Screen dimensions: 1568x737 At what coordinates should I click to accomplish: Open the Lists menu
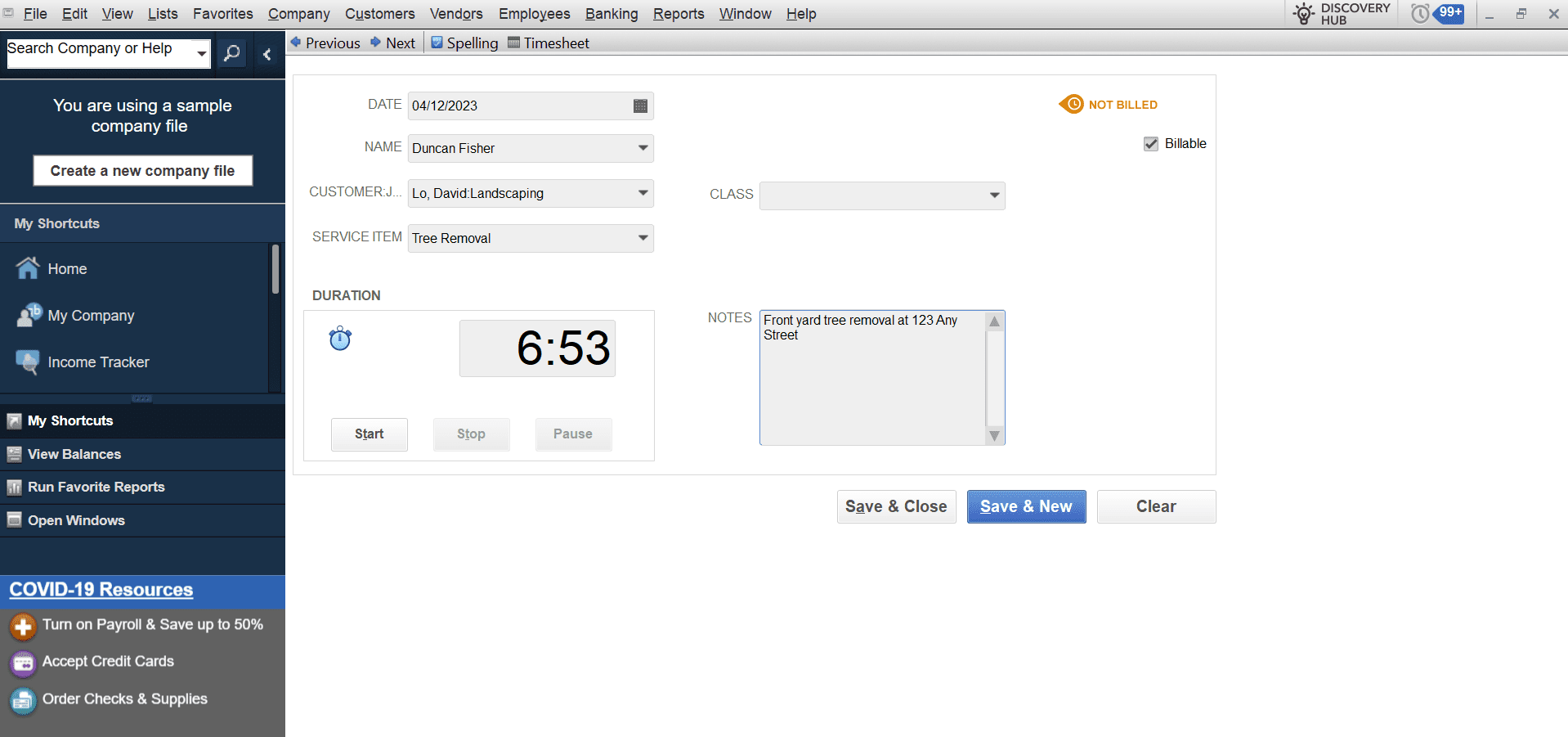(x=163, y=14)
